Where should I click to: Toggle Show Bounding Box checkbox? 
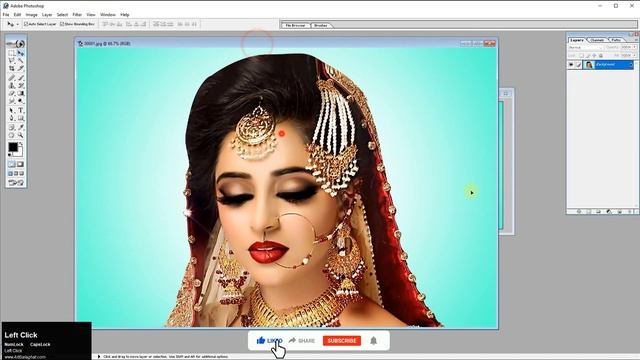(x=62, y=24)
